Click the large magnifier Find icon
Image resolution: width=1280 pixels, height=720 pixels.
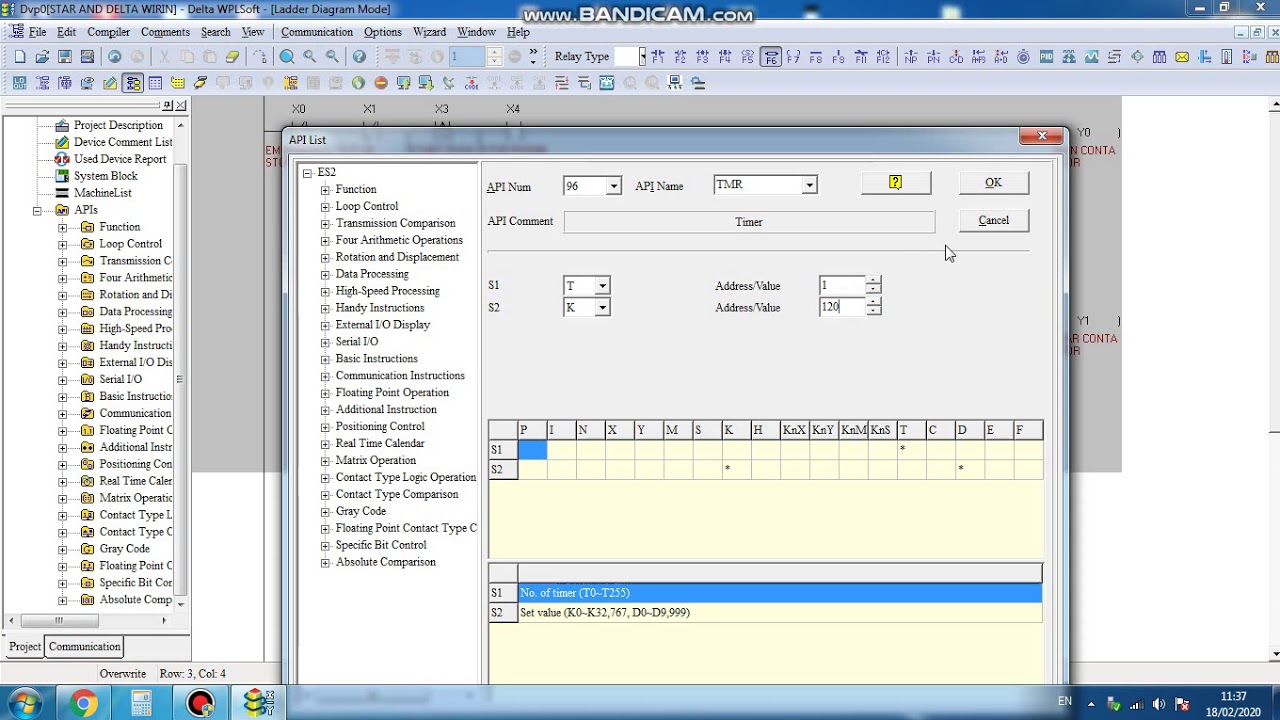[287, 57]
